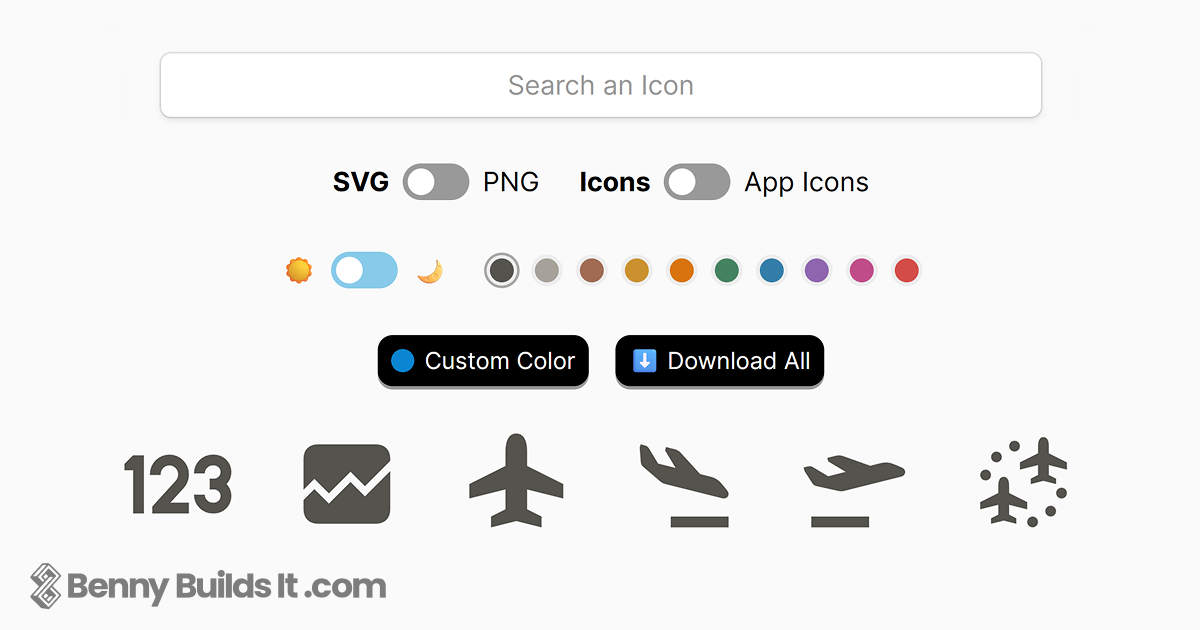The height and width of the screenshot is (630, 1200).
Task: Open the Custom Color picker
Action: 483,361
